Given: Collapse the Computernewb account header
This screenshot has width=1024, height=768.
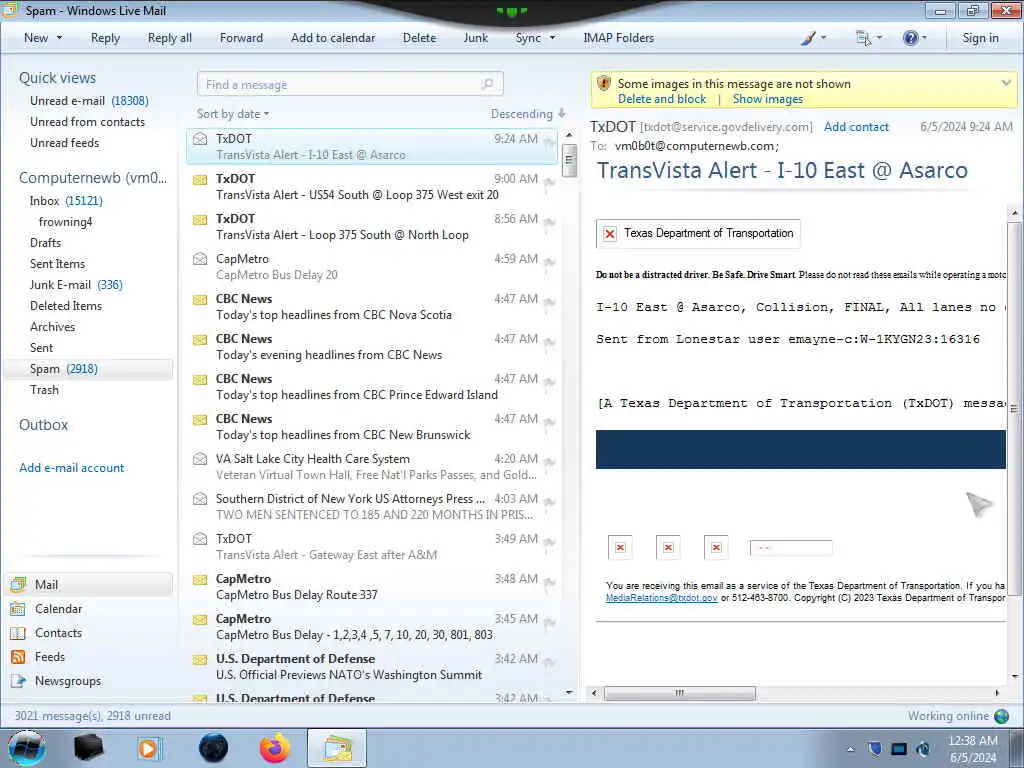Looking at the screenshot, I should (93, 178).
